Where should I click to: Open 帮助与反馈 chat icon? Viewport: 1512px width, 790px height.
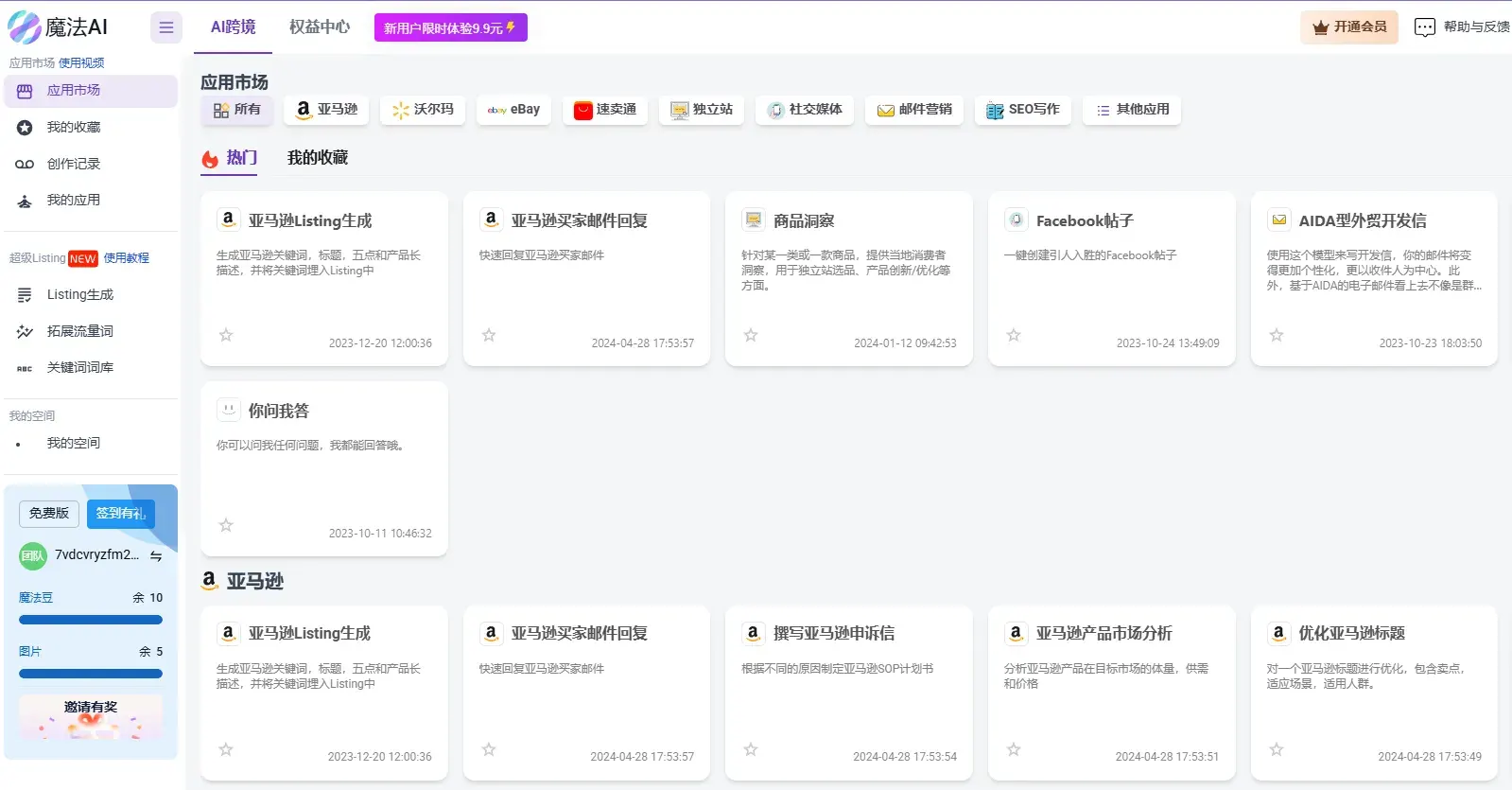[1424, 27]
